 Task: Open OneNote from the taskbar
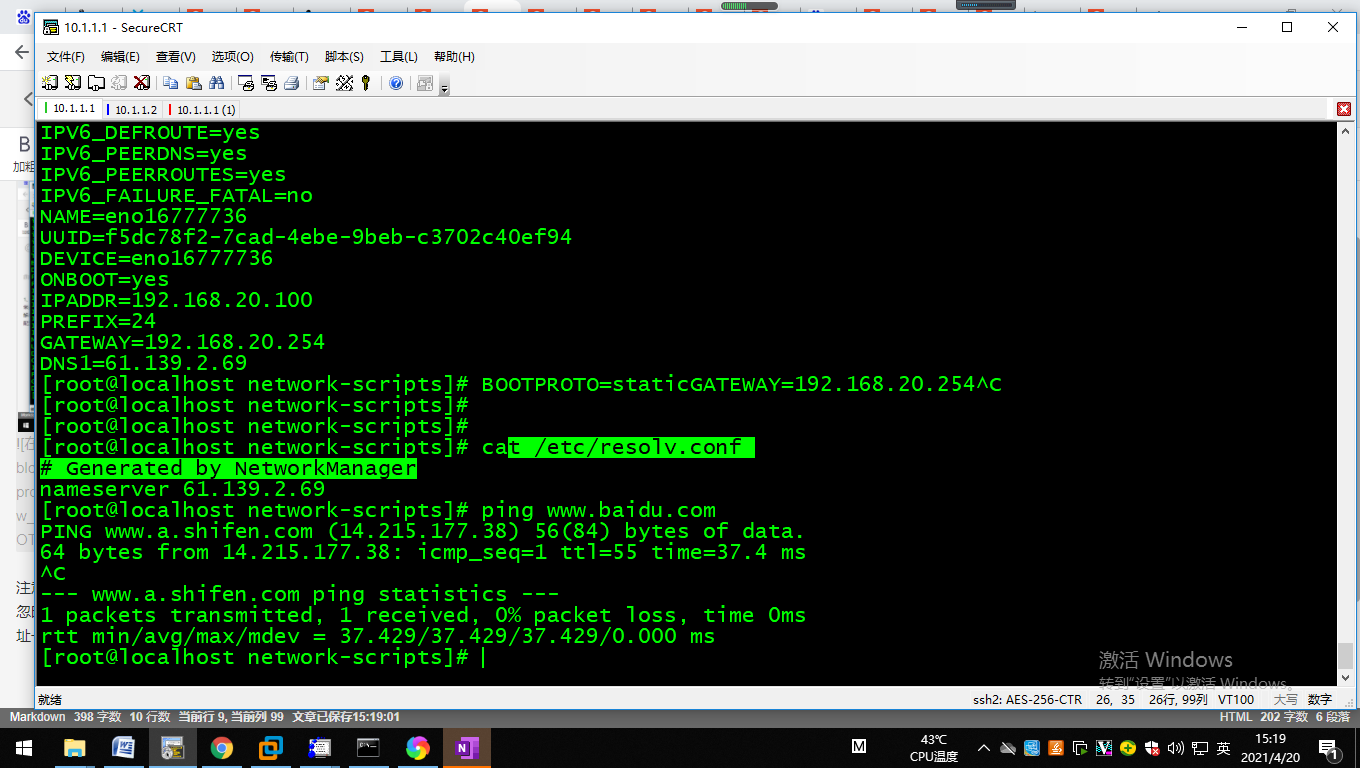tap(467, 748)
